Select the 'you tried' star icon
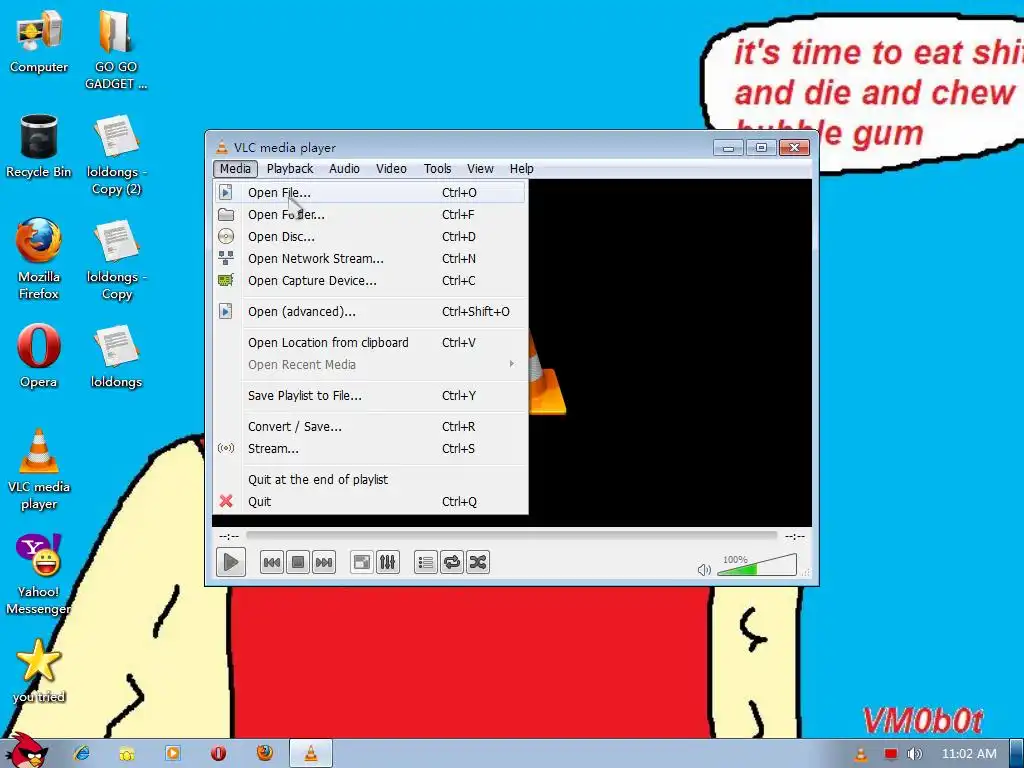 [x=39, y=671]
